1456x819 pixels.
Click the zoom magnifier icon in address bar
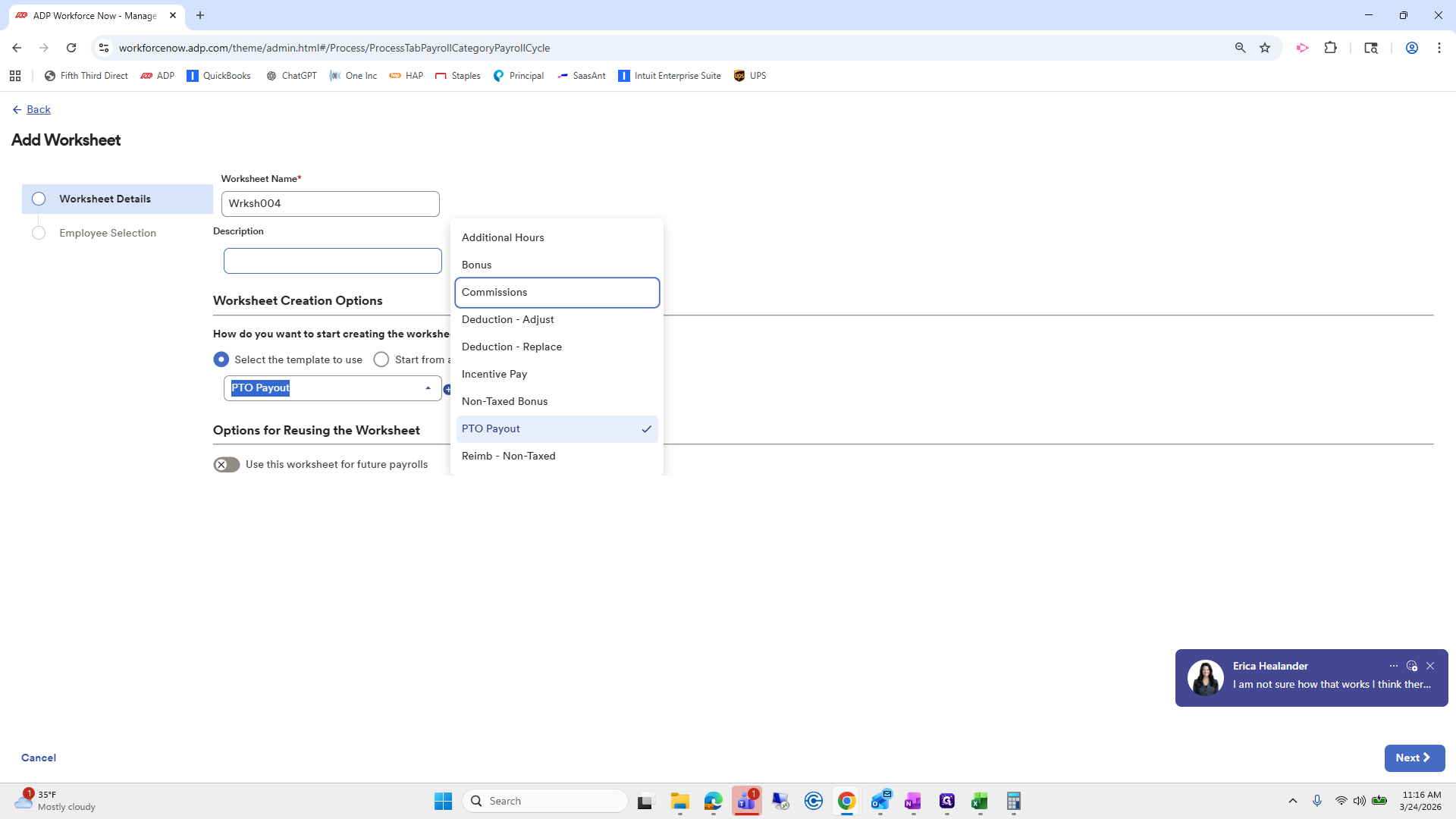click(x=1240, y=48)
